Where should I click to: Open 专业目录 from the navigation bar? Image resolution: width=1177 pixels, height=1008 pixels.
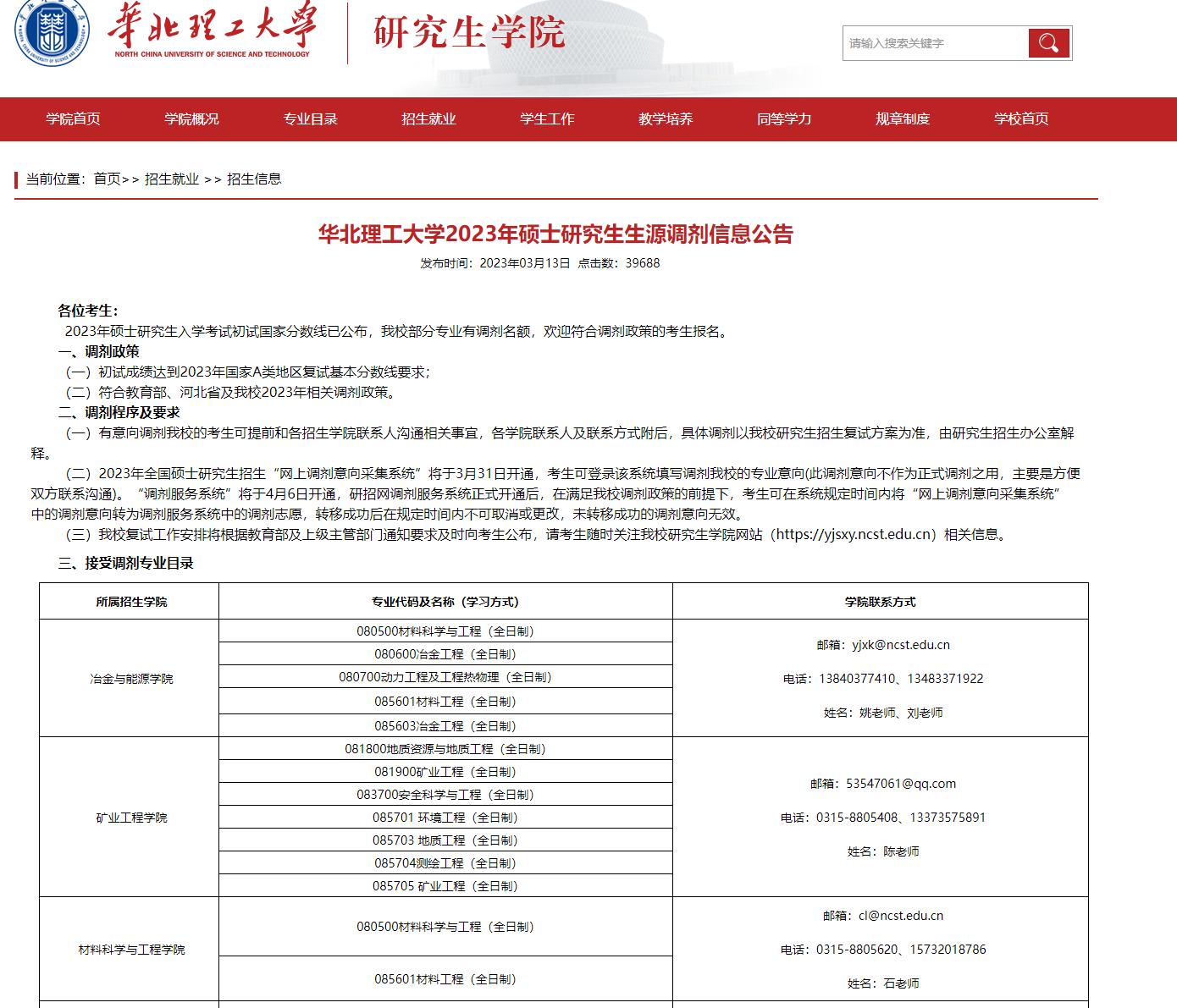pyautogui.click(x=310, y=119)
